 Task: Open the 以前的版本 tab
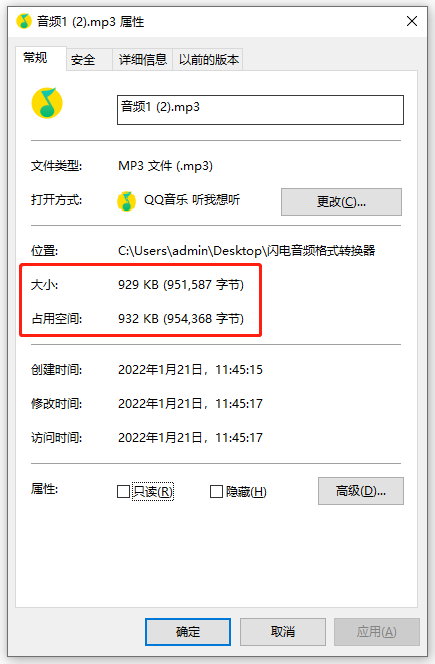coord(208,60)
